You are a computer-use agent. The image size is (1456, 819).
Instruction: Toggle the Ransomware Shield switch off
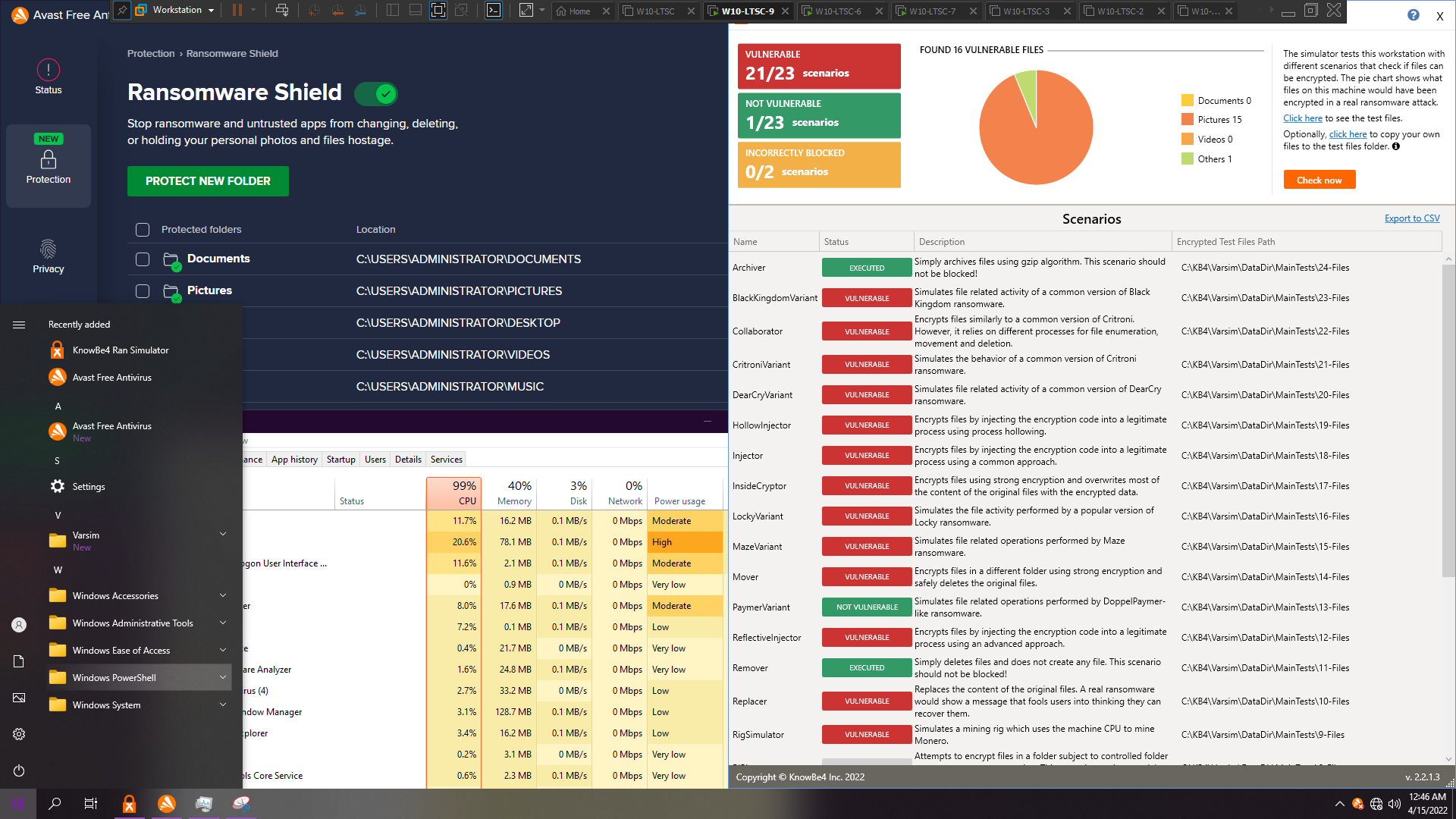[x=376, y=94]
